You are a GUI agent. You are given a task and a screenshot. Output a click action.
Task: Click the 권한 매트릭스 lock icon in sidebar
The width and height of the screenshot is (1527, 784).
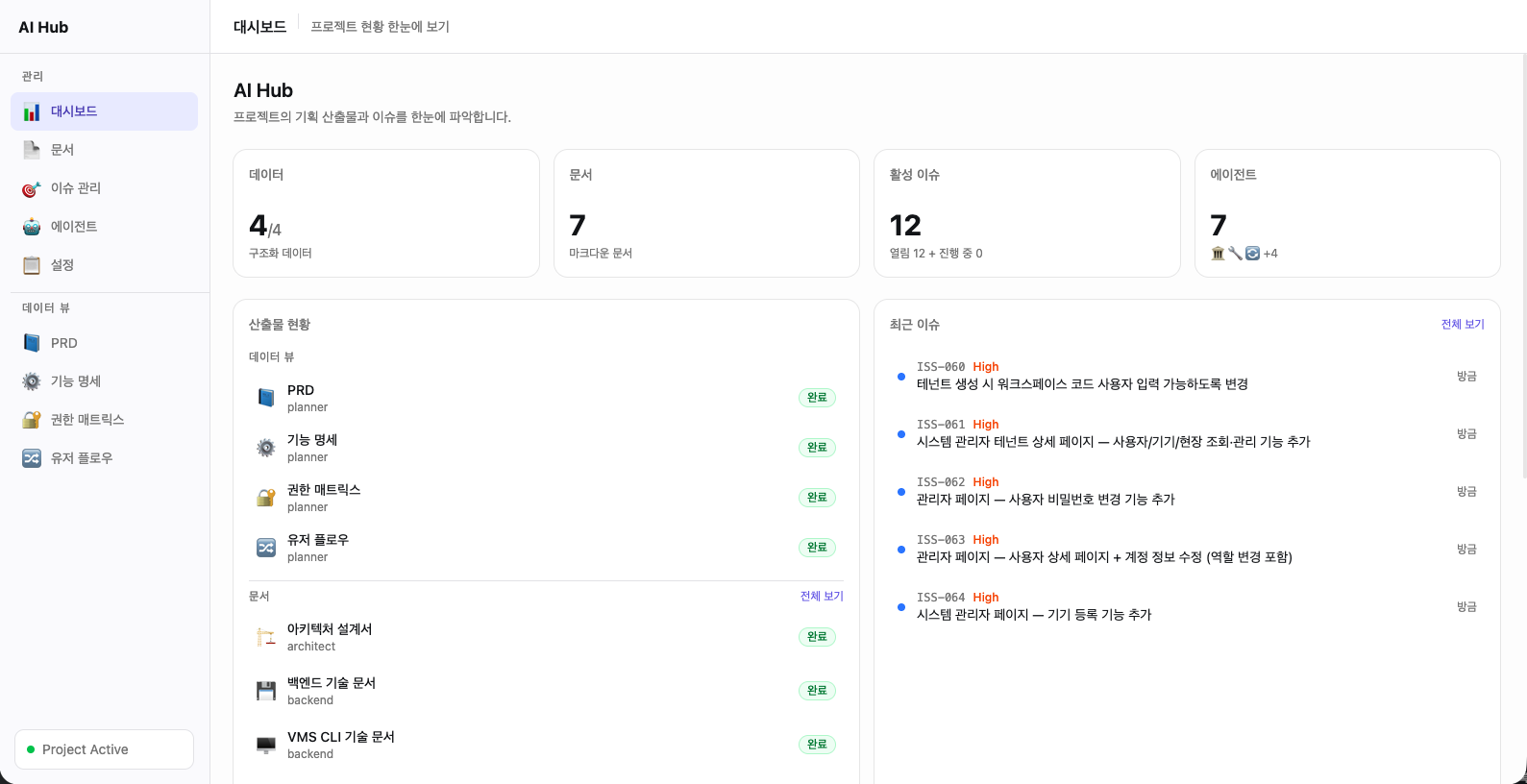coord(32,420)
